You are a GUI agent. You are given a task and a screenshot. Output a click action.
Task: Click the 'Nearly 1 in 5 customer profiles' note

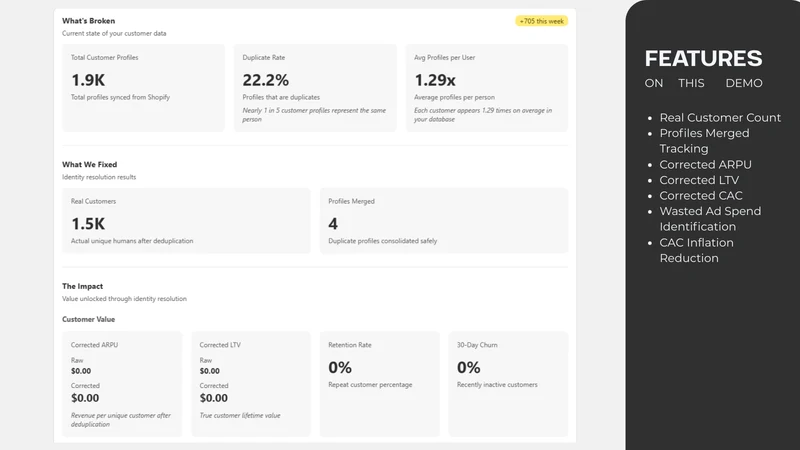(314, 115)
